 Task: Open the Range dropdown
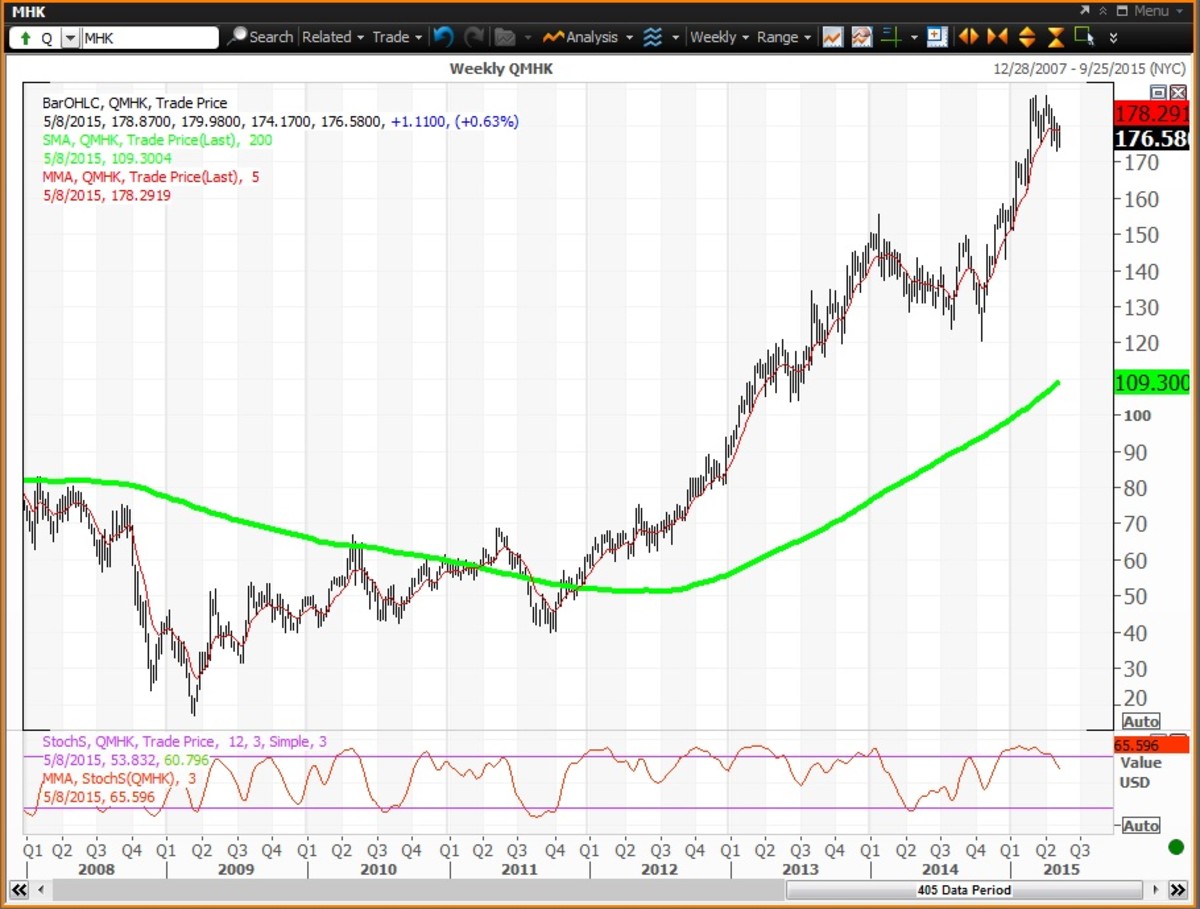tap(784, 37)
